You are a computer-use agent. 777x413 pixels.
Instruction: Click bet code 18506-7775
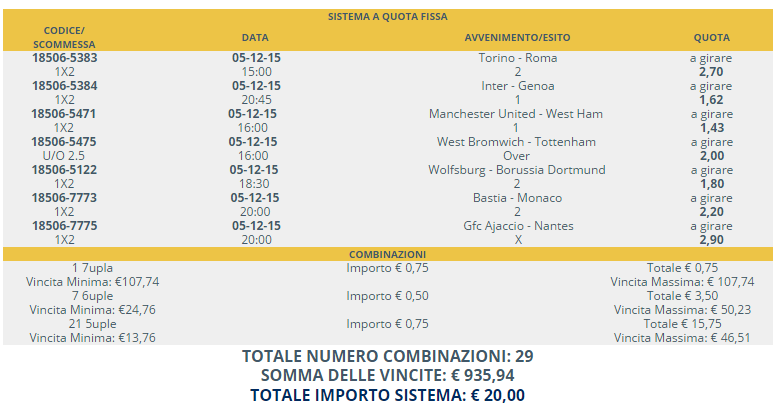tap(65, 226)
